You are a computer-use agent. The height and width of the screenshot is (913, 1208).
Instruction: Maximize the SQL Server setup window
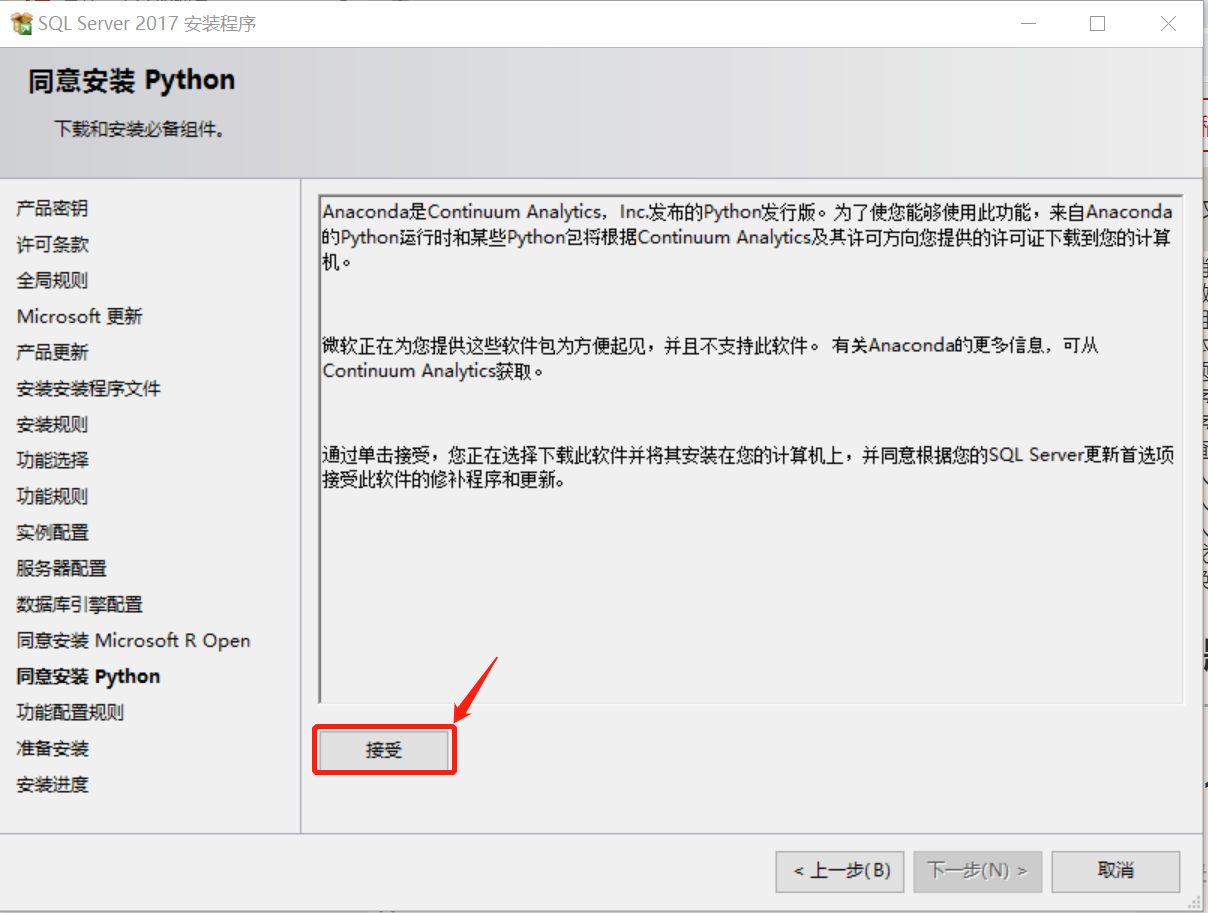click(x=1097, y=23)
